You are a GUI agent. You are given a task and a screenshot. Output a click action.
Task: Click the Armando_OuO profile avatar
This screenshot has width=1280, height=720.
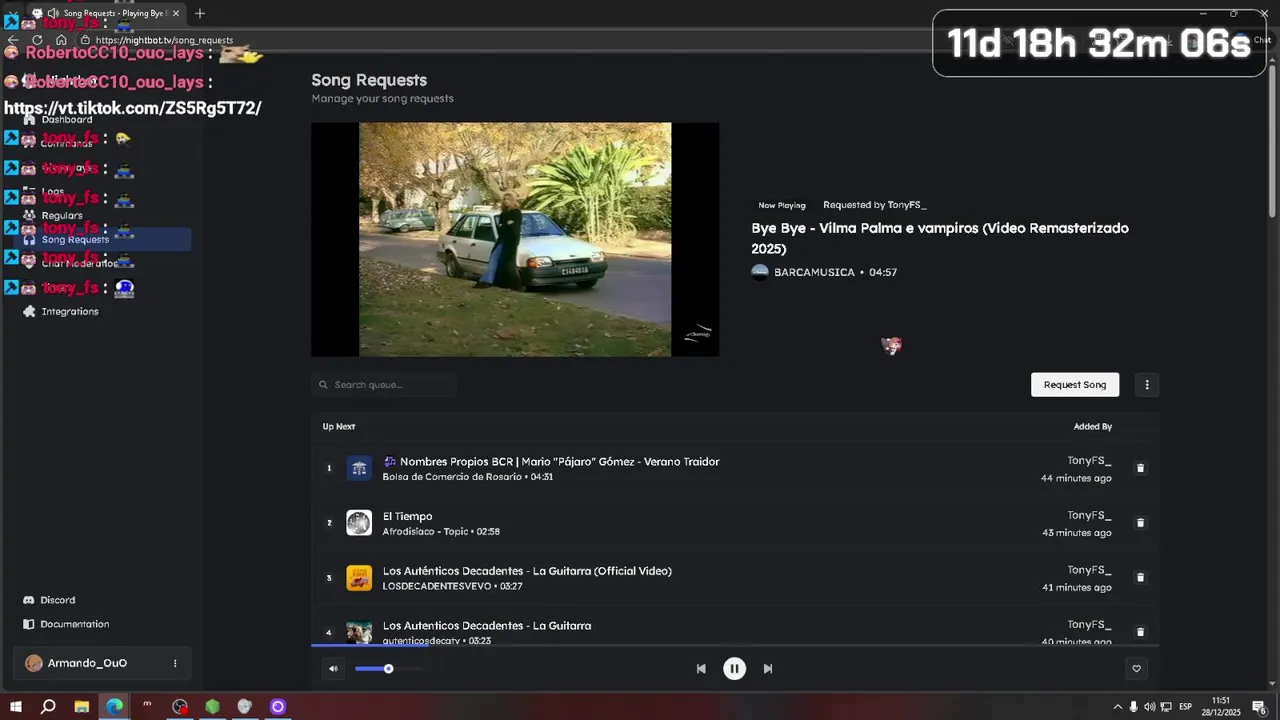(x=34, y=663)
